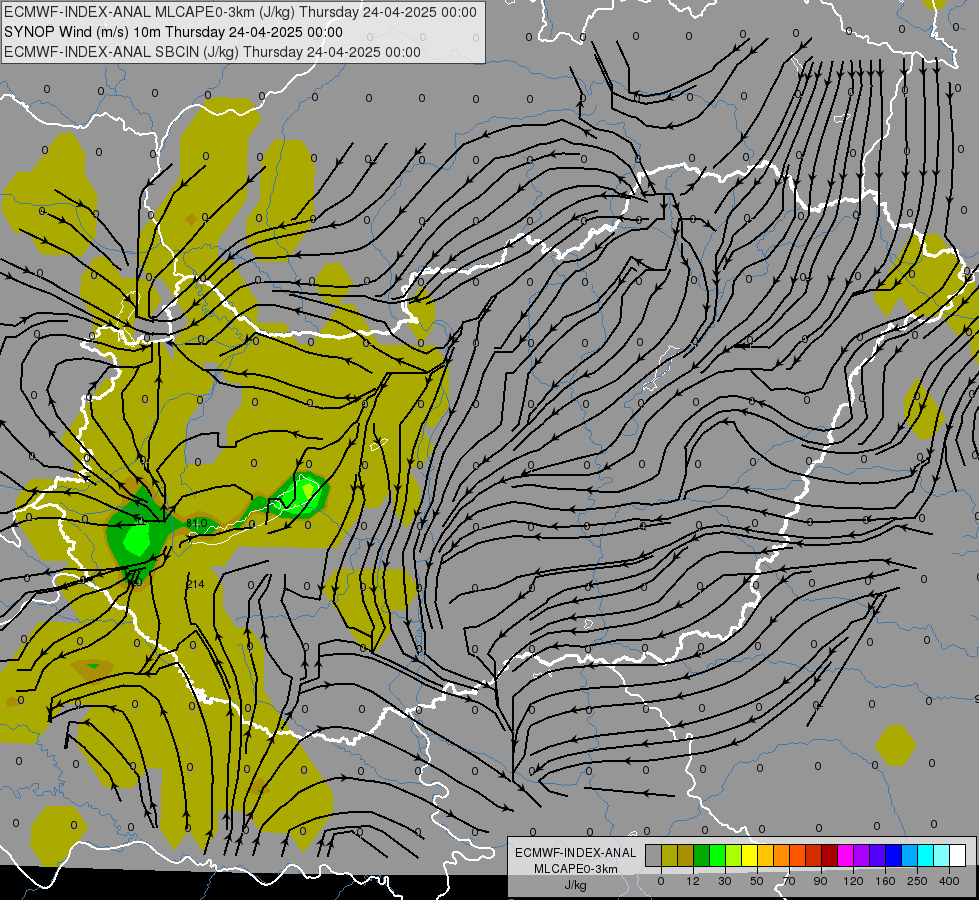Click the legend value 90
This screenshot has width=979, height=900.
(820, 881)
